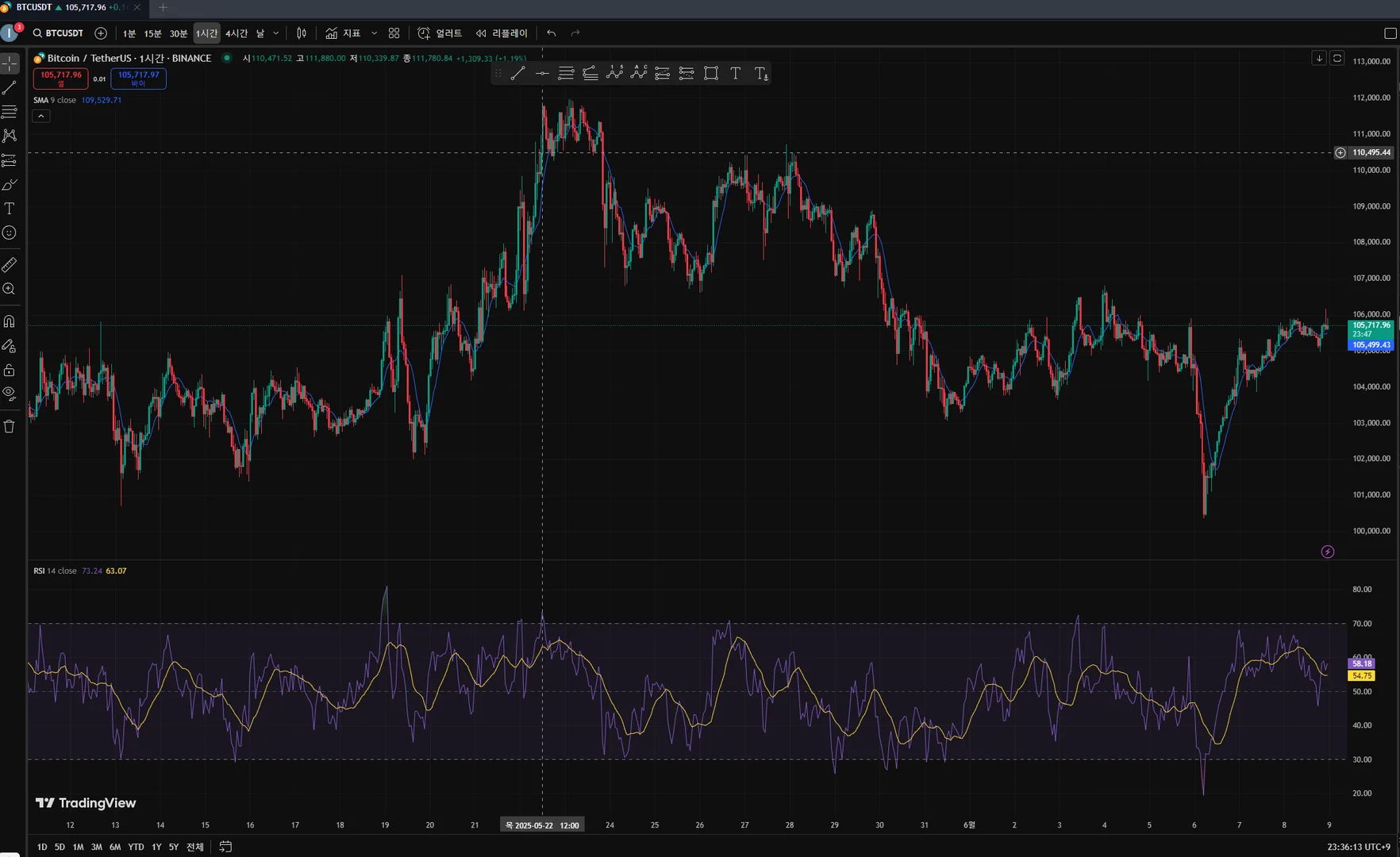Viewport: 1400px width, 857px height.
Task: Select the ruler measure tool
Action: (10, 265)
